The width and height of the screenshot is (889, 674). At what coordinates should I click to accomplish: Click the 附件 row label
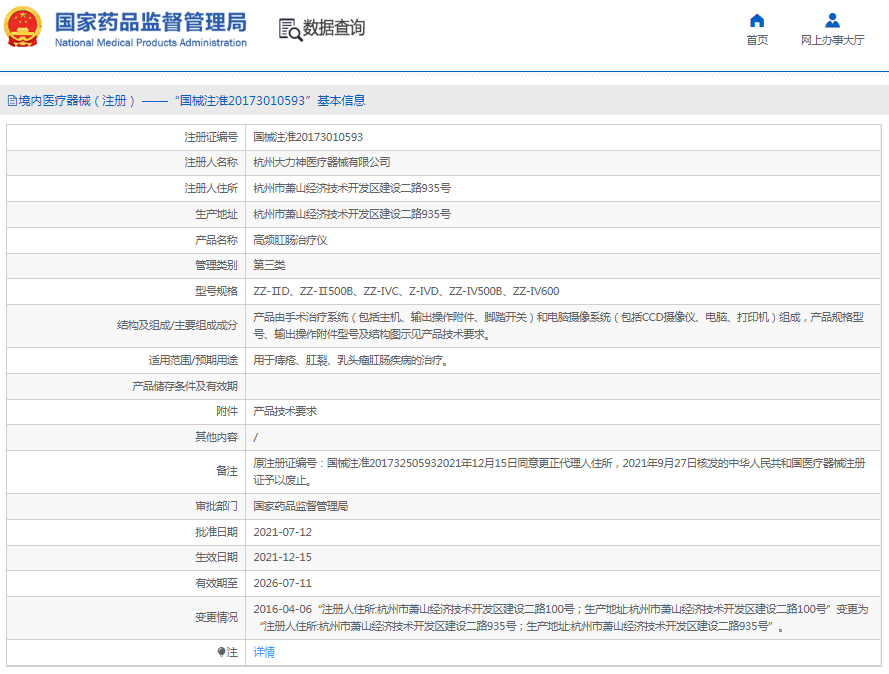coord(227,412)
